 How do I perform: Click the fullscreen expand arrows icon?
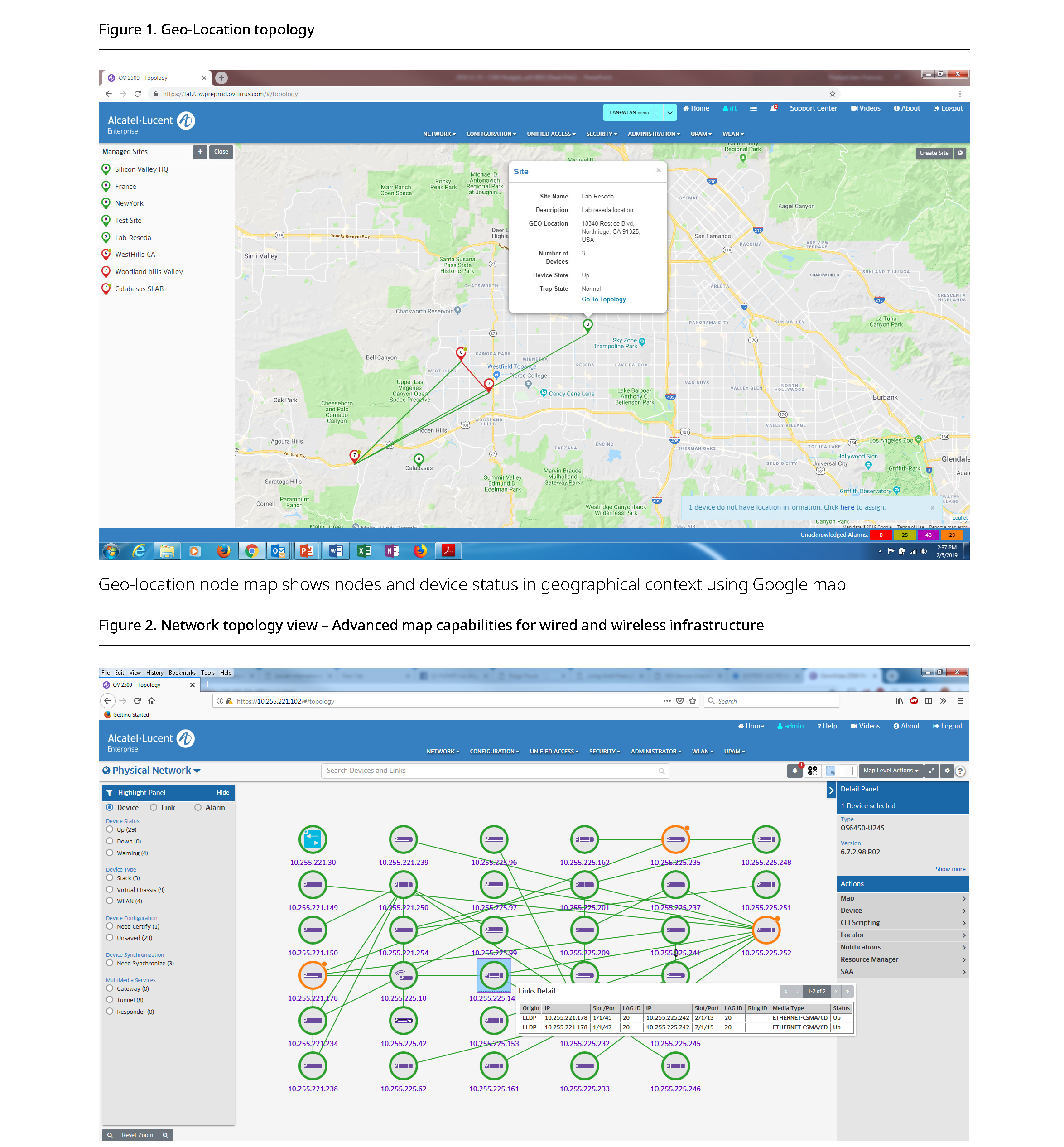click(x=932, y=771)
